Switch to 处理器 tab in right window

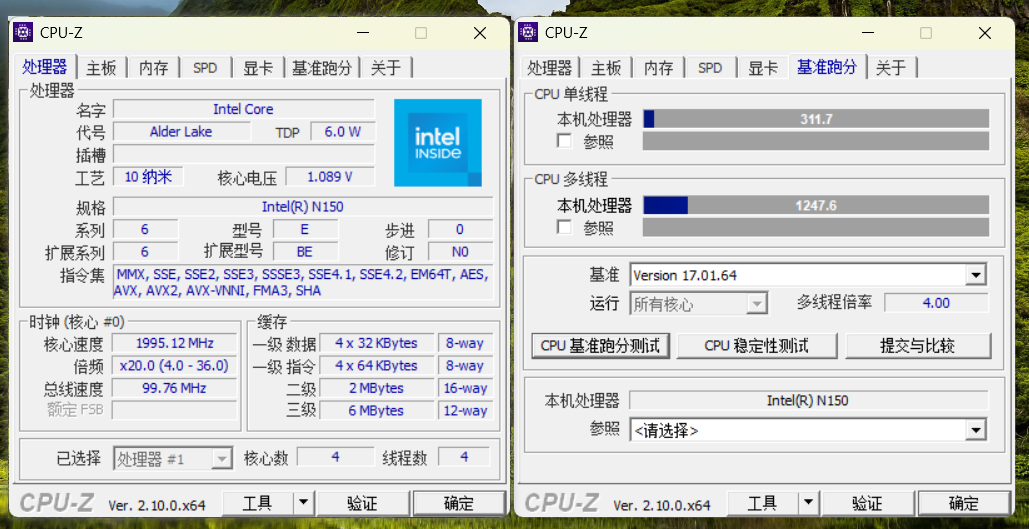point(550,68)
